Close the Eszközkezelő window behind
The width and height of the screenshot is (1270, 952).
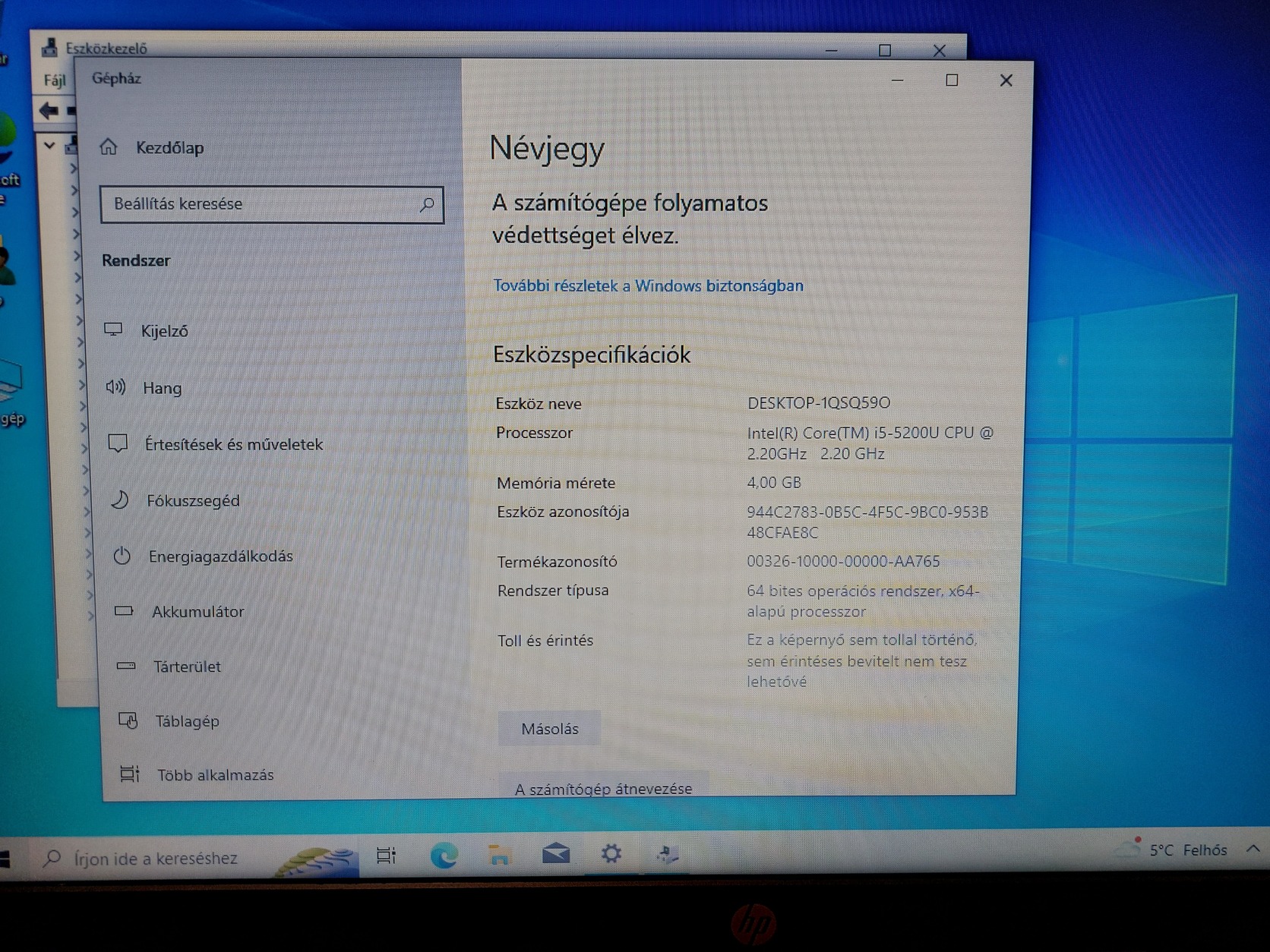tap(940, 51)
